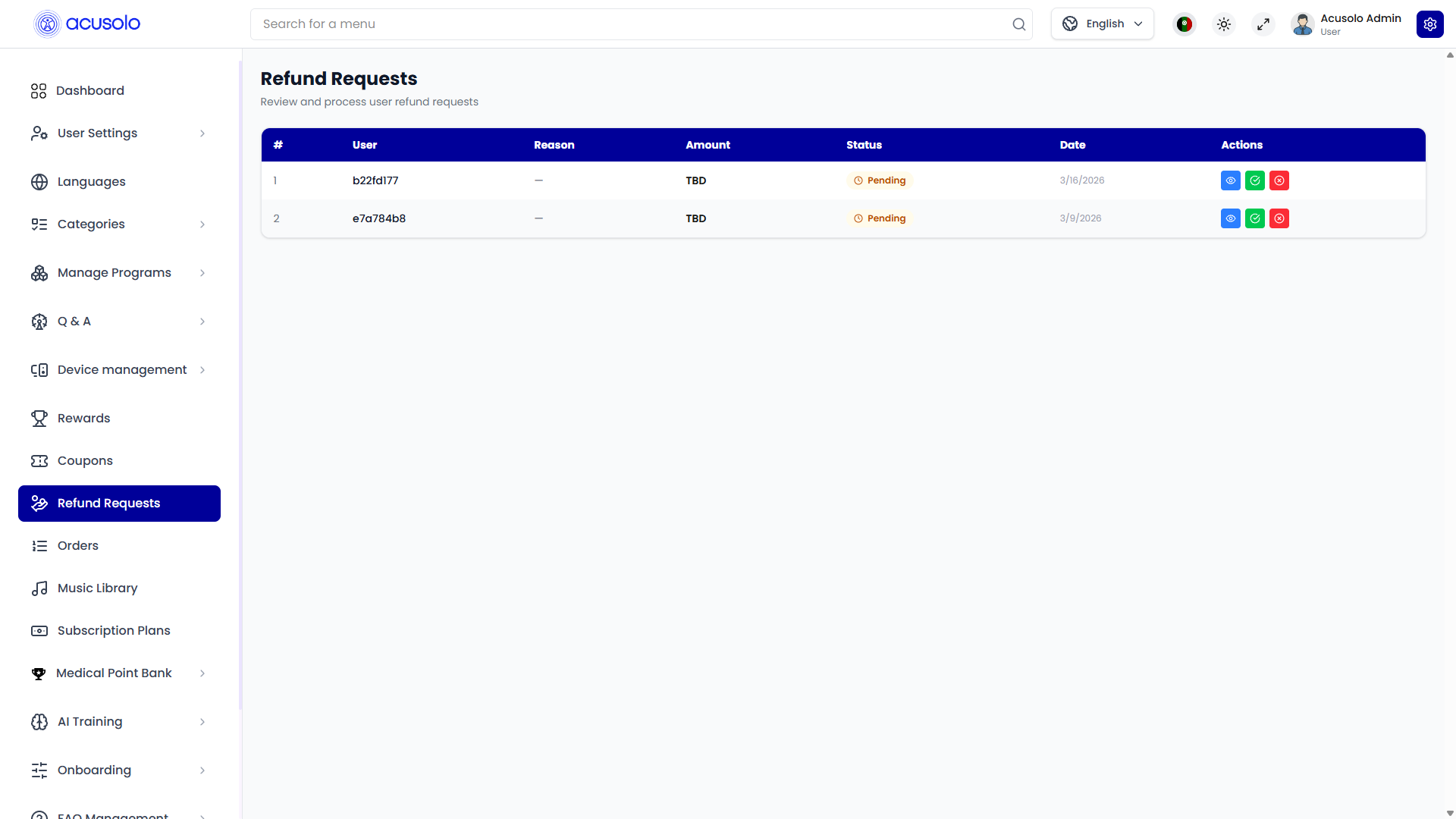1456x819 pixels.
Task: Click the date 3/9/2026
Action: tap(1081, 218)
